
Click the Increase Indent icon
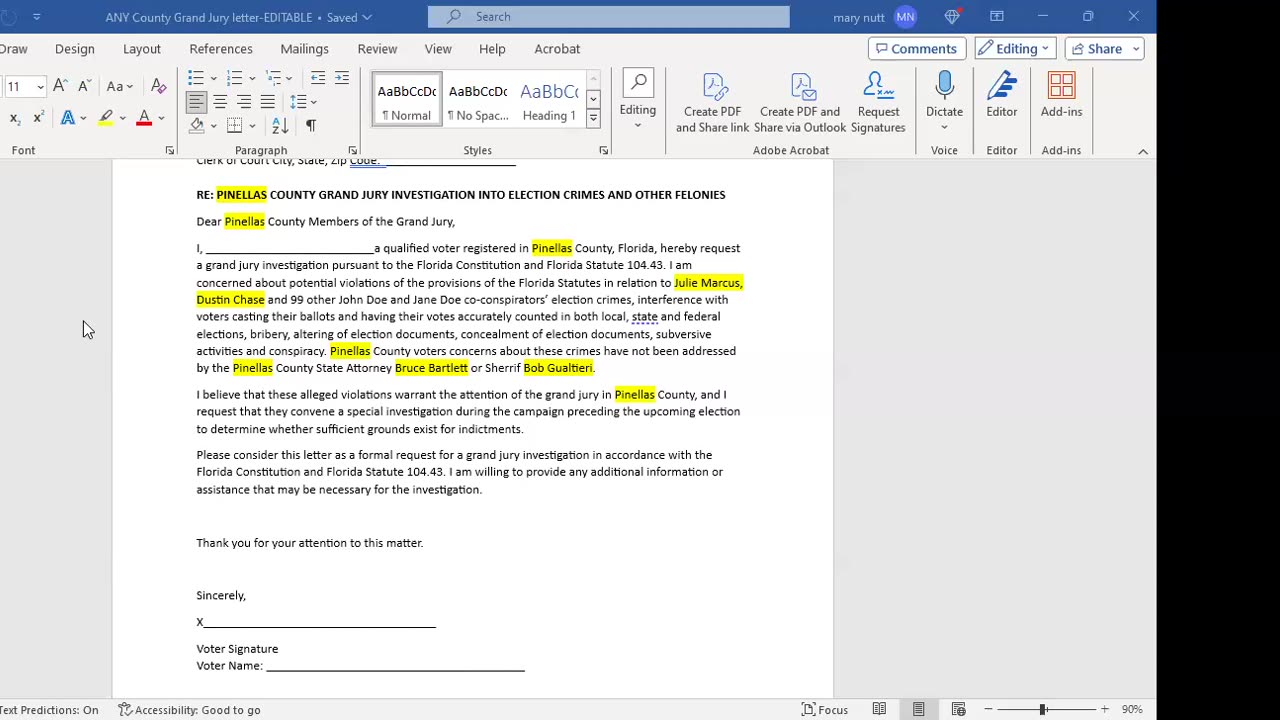342,78
